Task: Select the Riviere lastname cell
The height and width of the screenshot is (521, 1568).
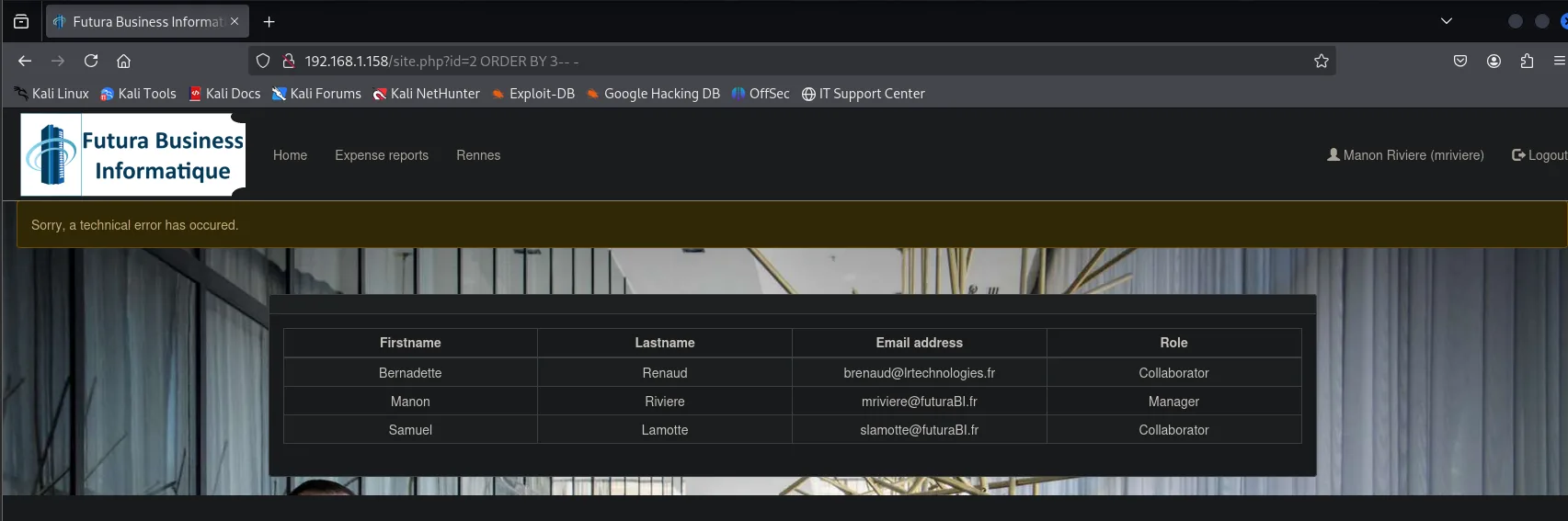Action: tap(665, 402)
